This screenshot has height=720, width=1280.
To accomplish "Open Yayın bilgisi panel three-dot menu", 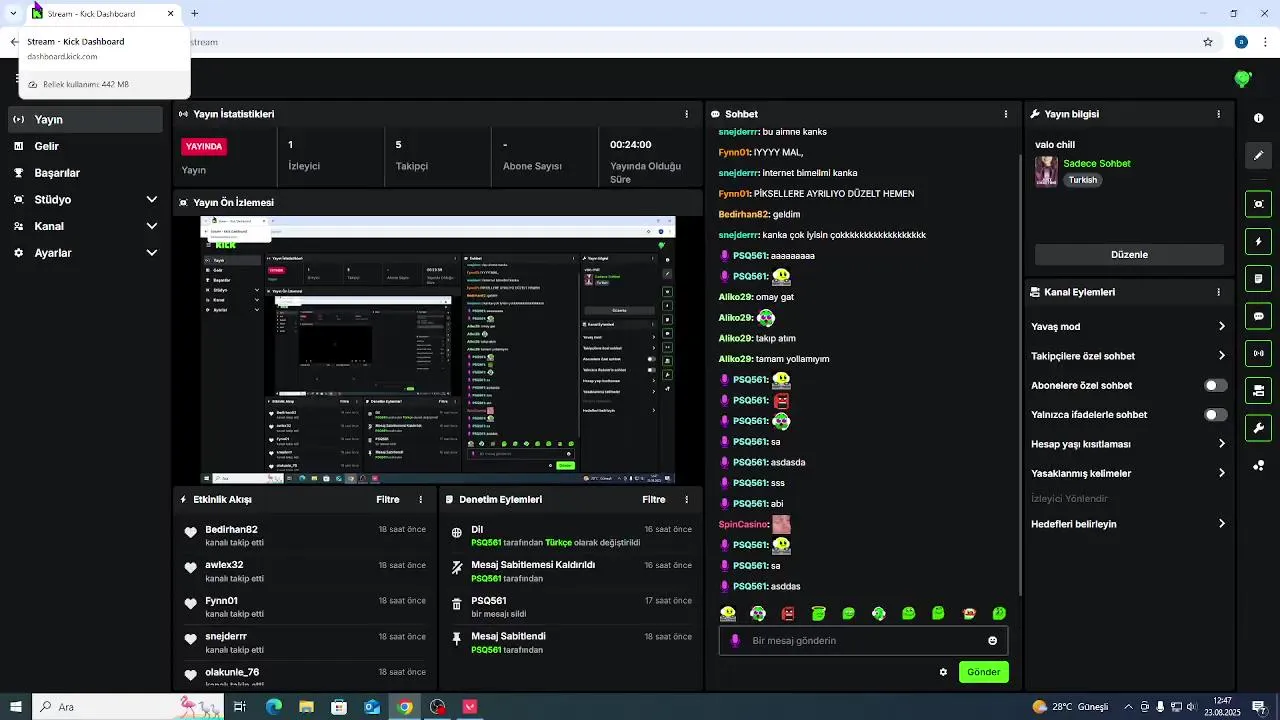I will pyautogui.click(x=1218, y=114).
